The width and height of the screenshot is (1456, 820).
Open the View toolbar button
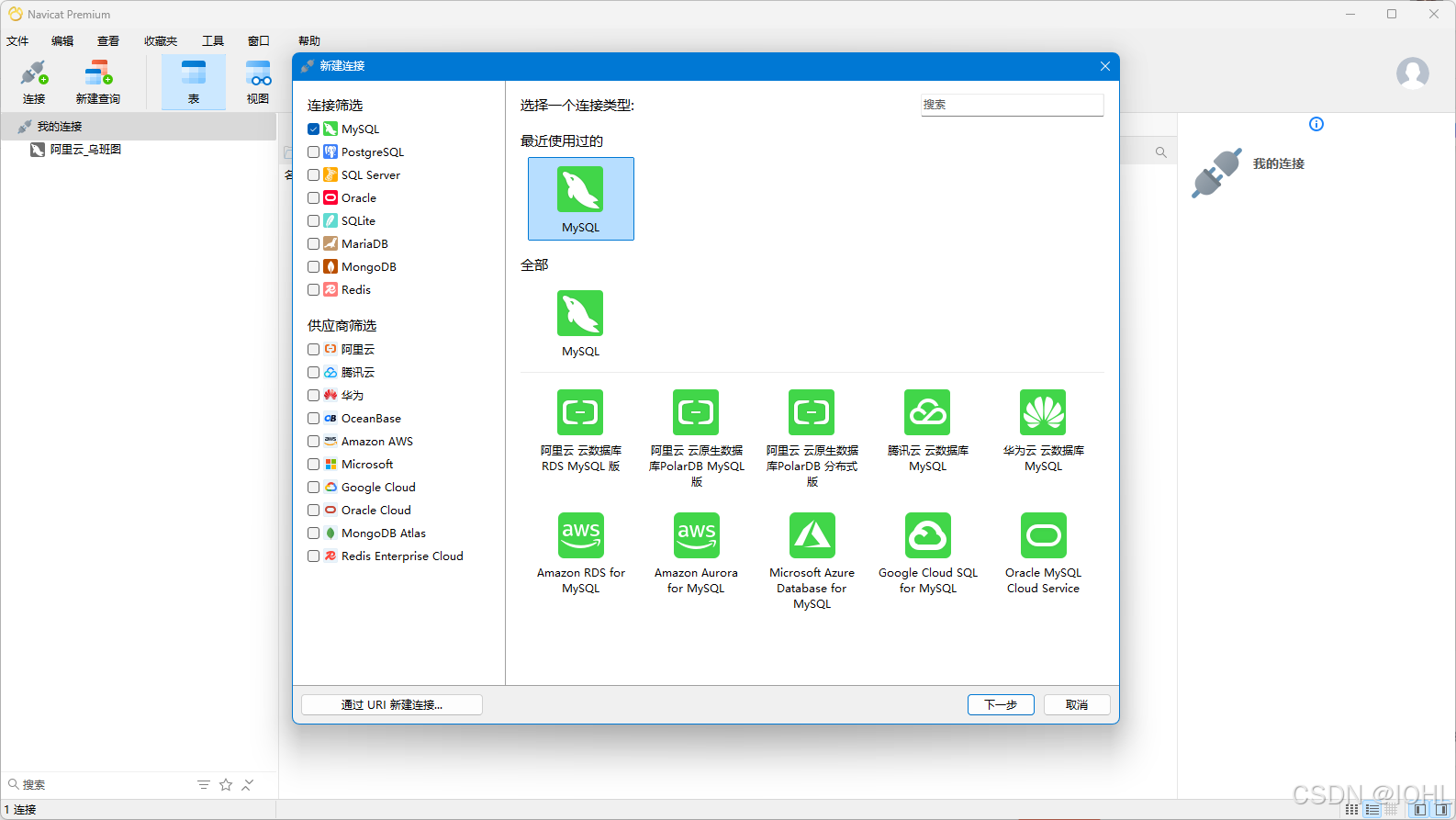[x=258, y=82]
